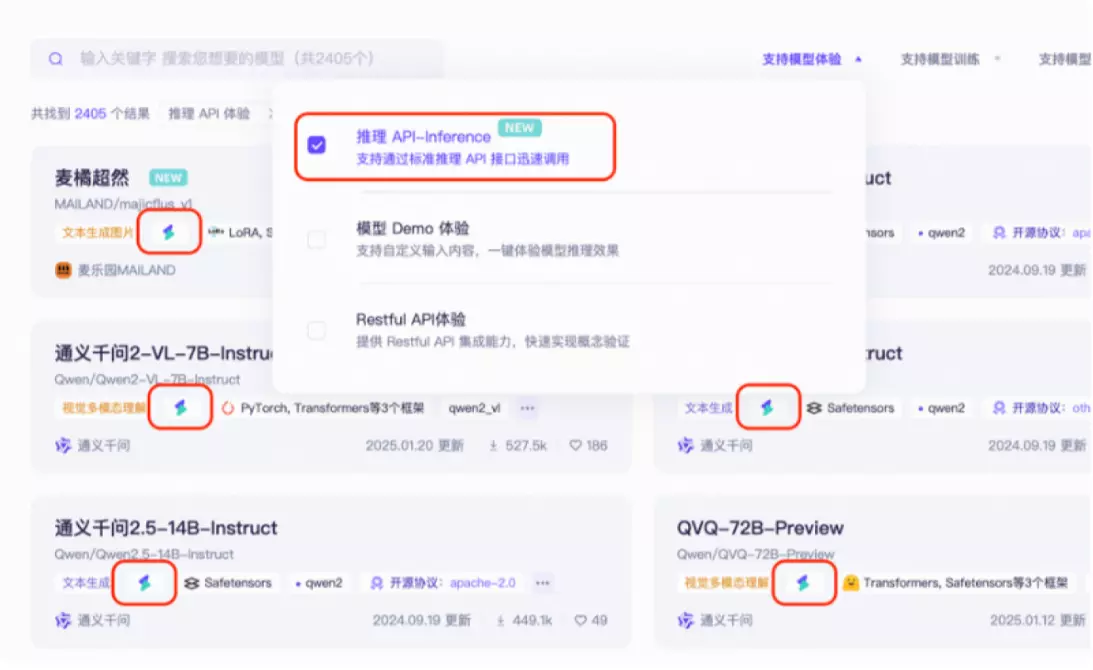
Task: Select the 推理 API-Inference option label
Action: click(x=423, y=137)
